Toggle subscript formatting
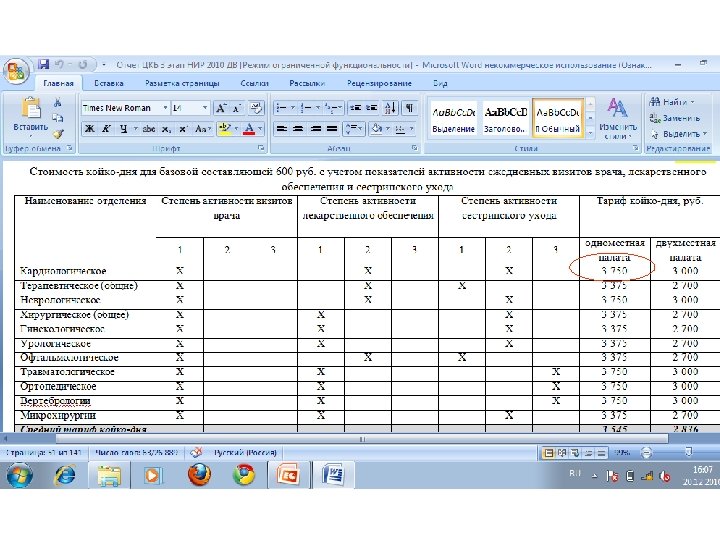The width and height of the screenshot is (720, 540). tap(167, 129)
